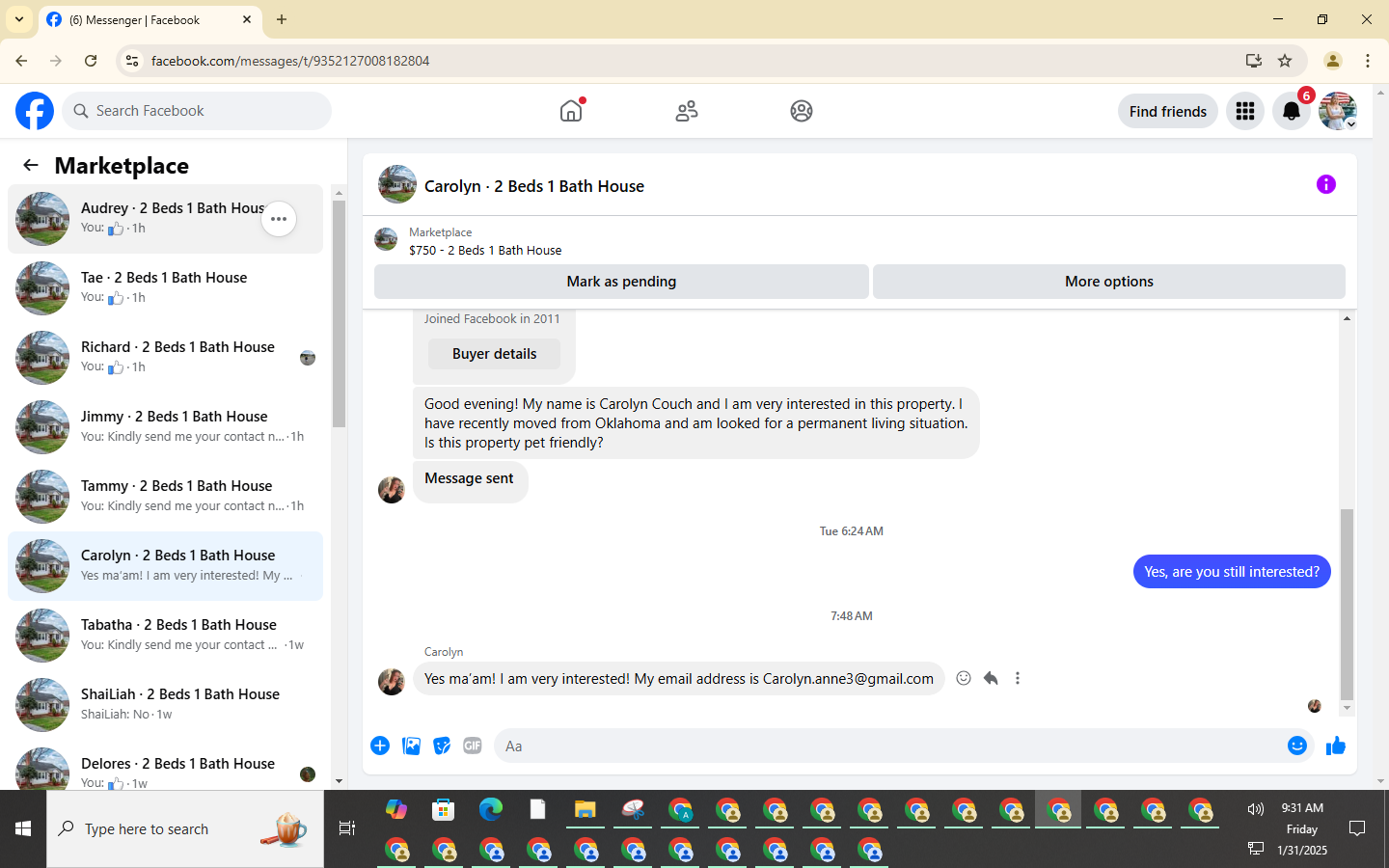Mark the listing as pending
Screen dimensions: 1389x868
point(621,282)
